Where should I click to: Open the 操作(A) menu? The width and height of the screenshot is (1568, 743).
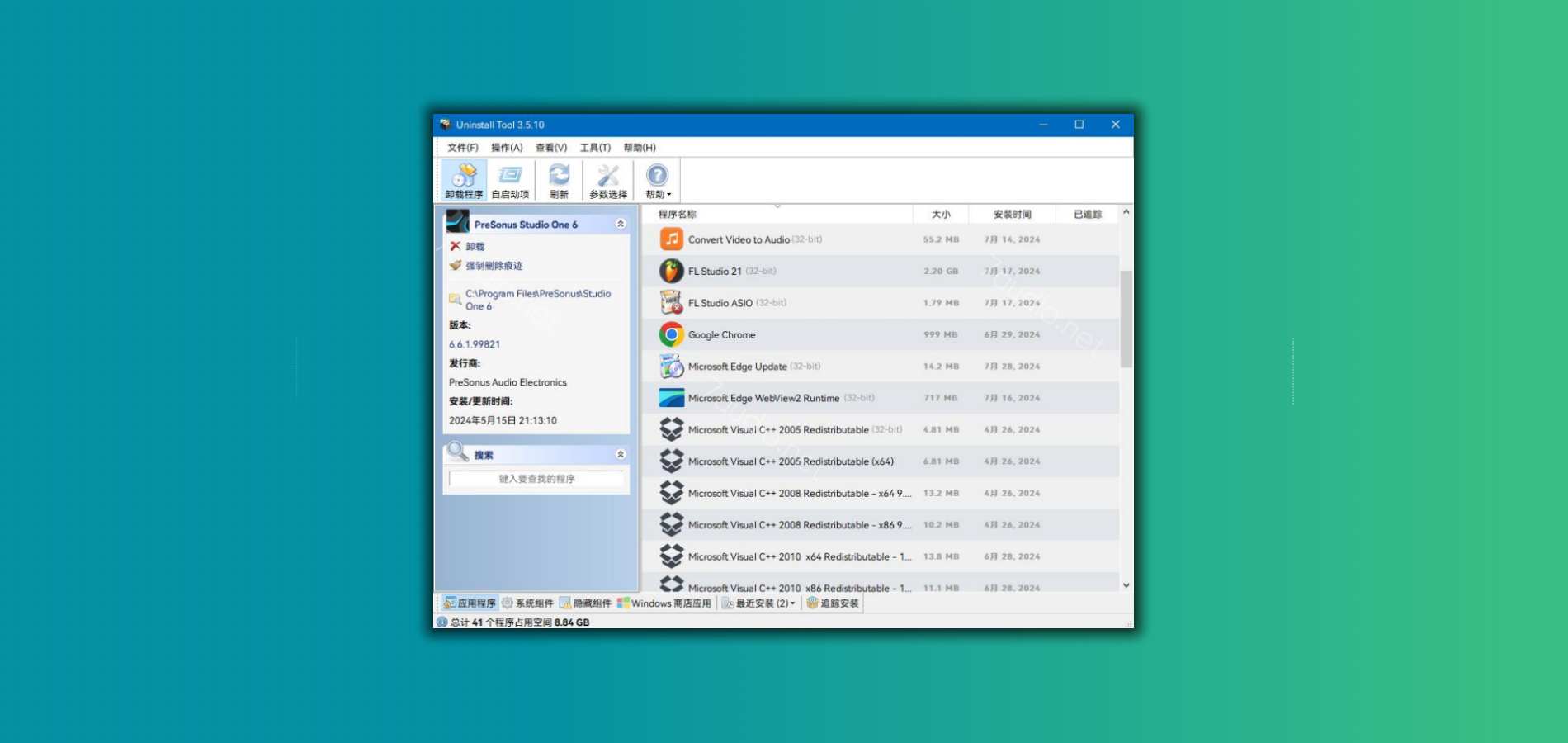click(507, 148)
